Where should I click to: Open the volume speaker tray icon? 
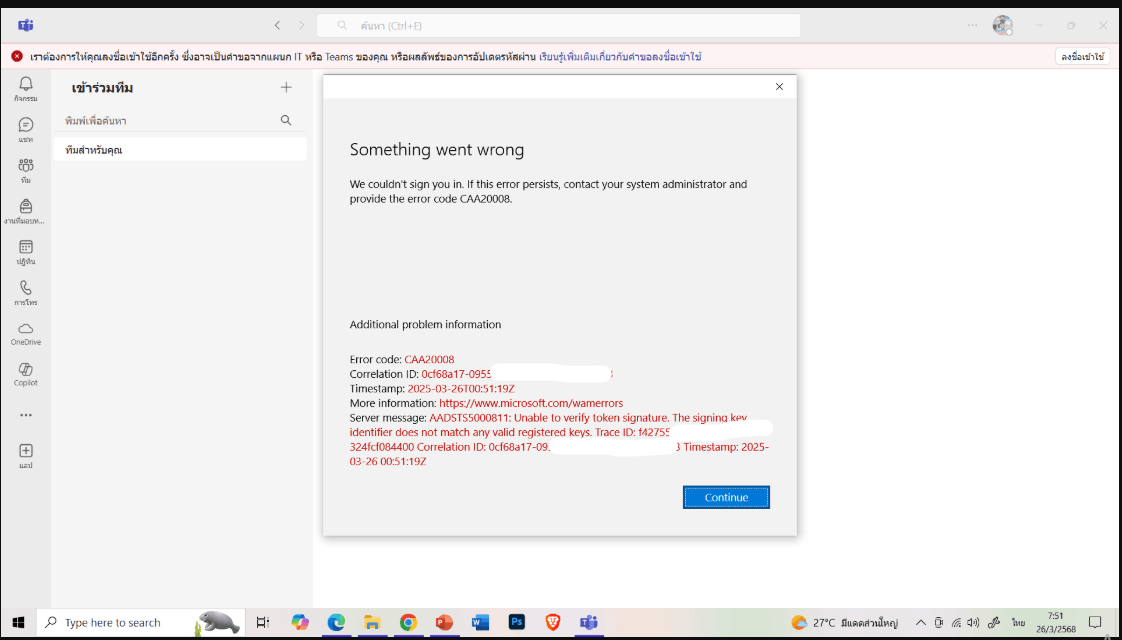[974, 622]
